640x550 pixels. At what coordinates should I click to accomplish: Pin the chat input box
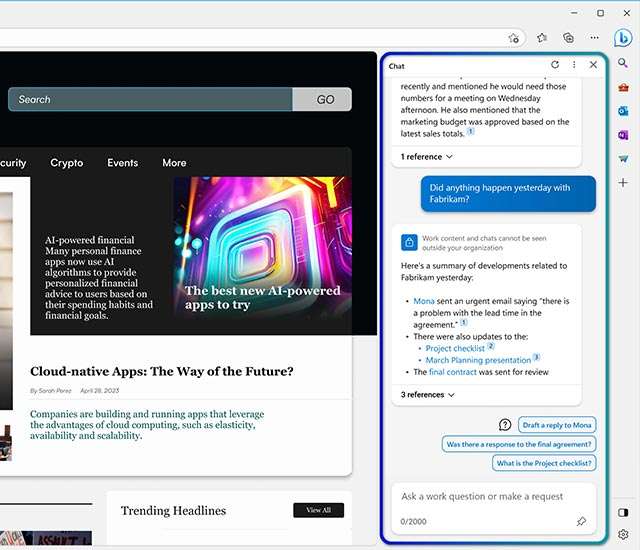click(581, 521)
